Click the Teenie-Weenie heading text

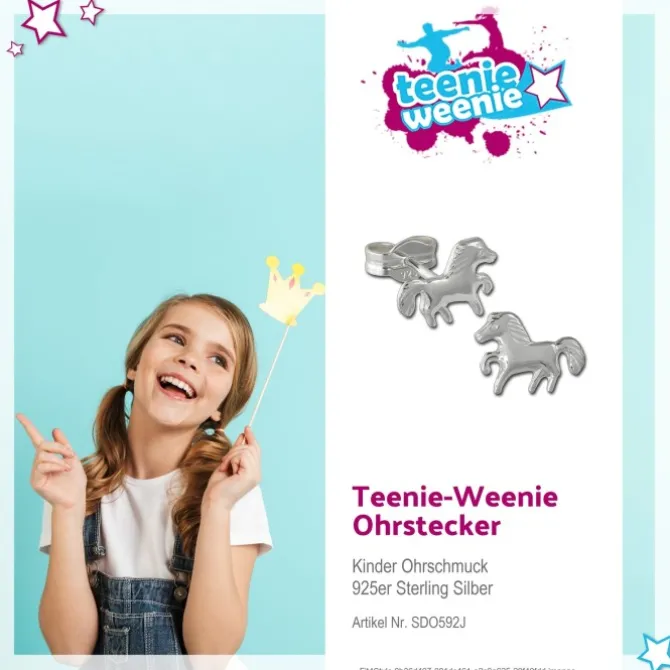[x=455, y=497]
